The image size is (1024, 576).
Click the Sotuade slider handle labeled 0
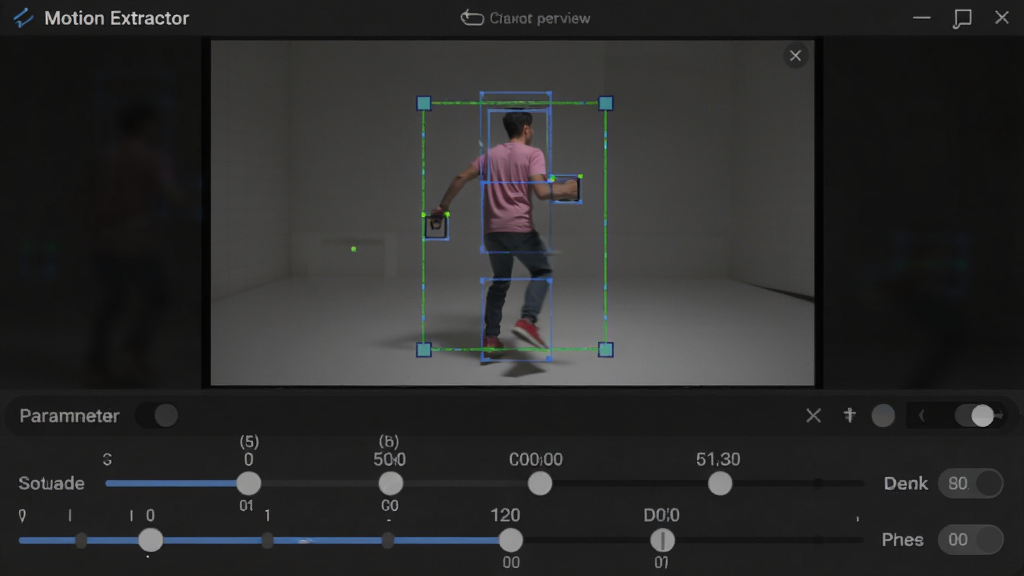pyautogui.click(x=248, y=483)
